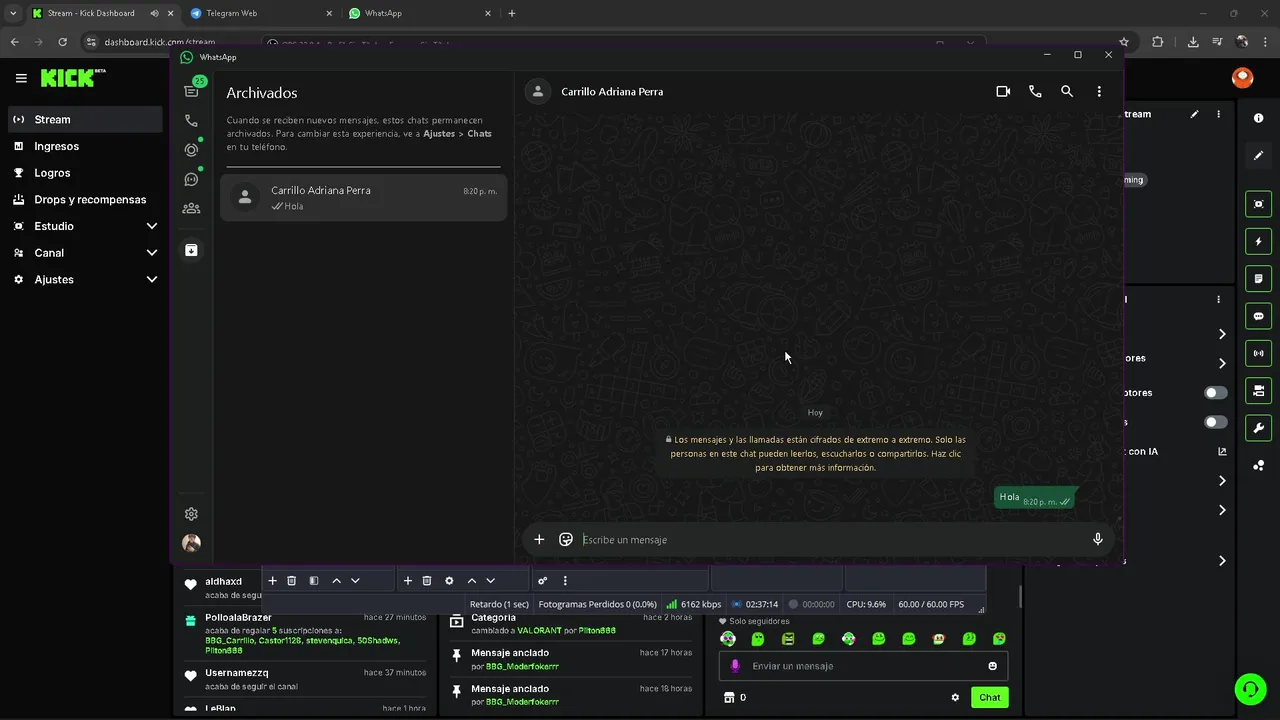Edit stream info pencil in stream panel

pos(1194,114)
